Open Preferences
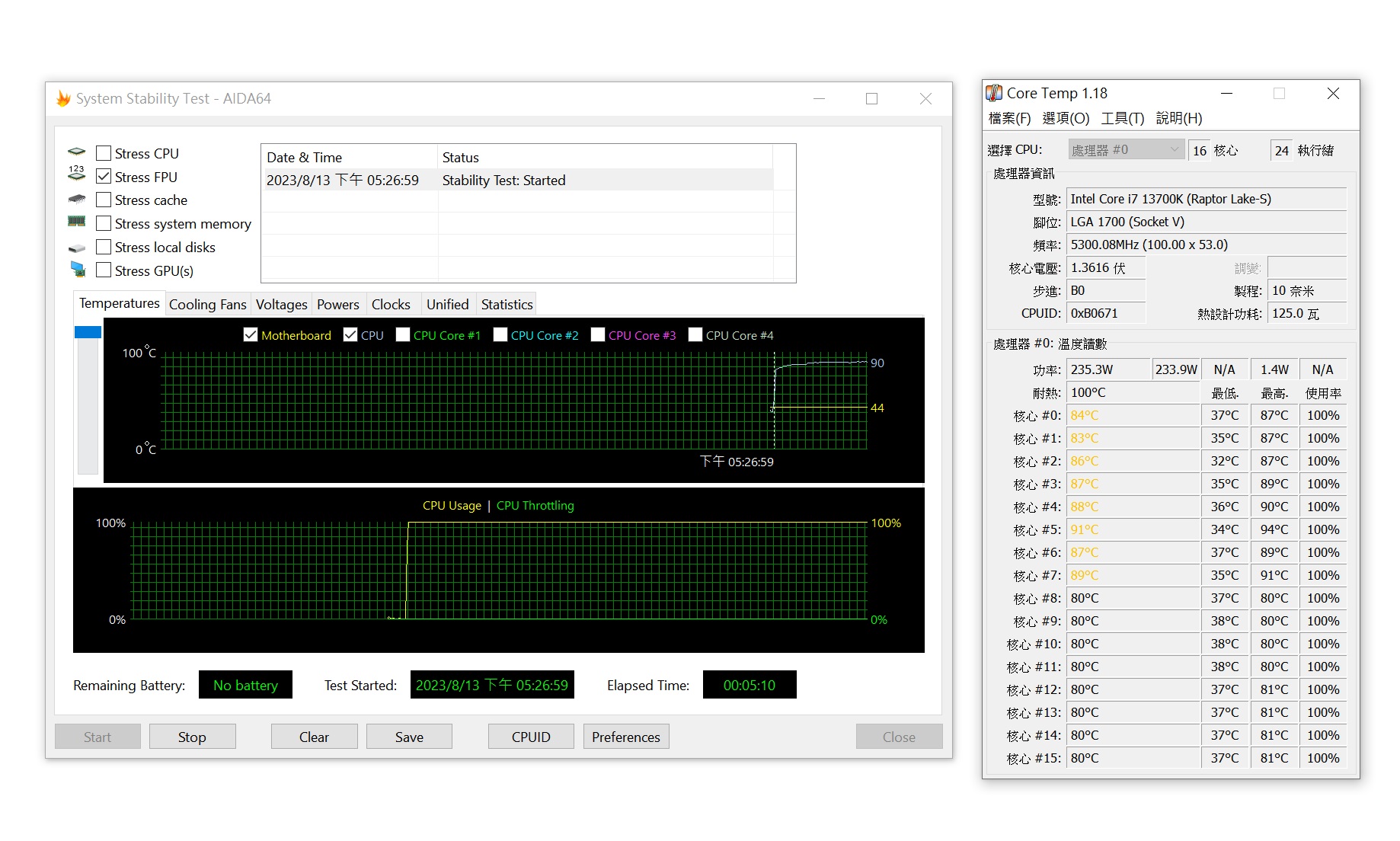The image size is (1400, 841). pyautogui.click(x=626, y=737)
